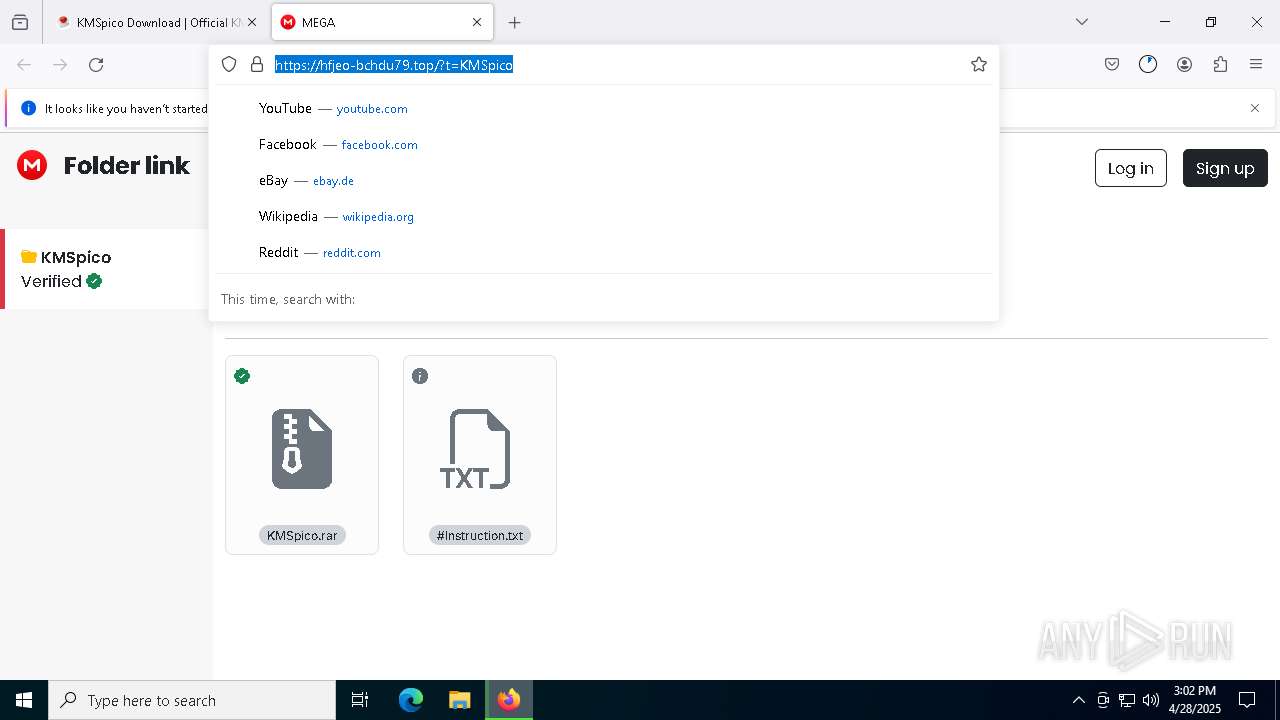The width and height of the screenshot is (1280, 720).
Task: Open Firefox application hamburger menu
Action: [1256, 64]
